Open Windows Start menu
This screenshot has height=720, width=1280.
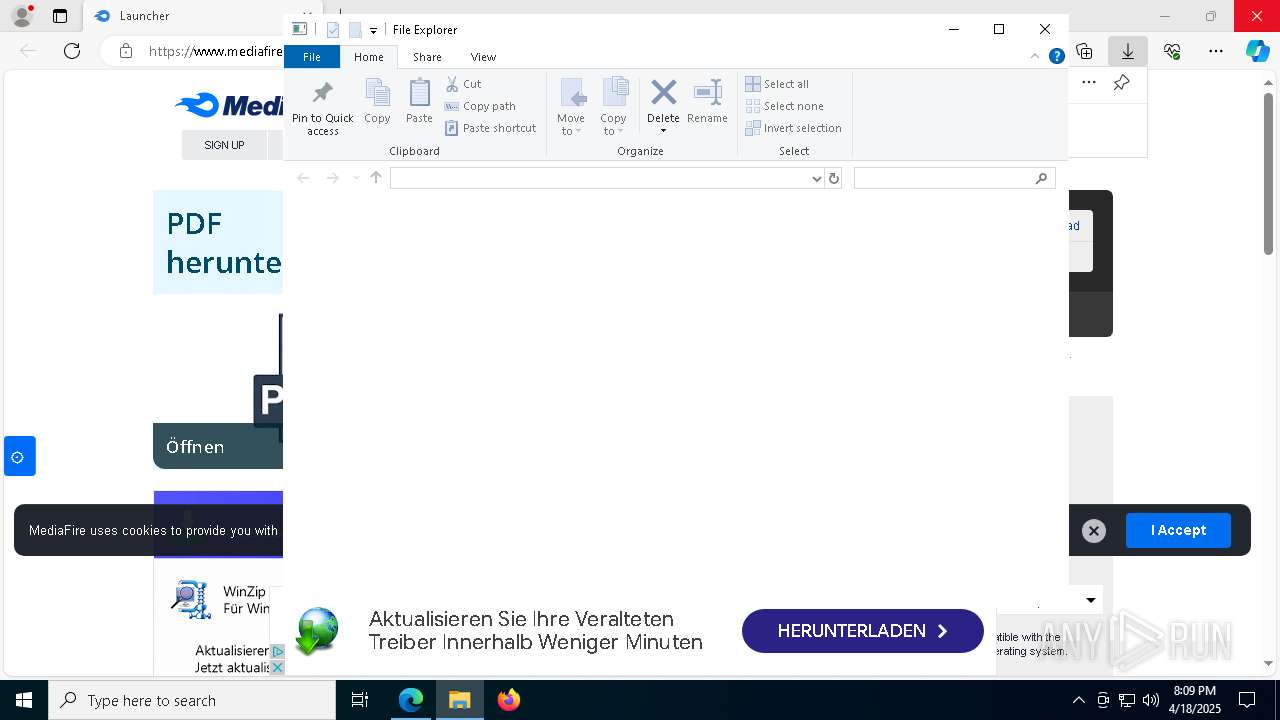[24, 700]
